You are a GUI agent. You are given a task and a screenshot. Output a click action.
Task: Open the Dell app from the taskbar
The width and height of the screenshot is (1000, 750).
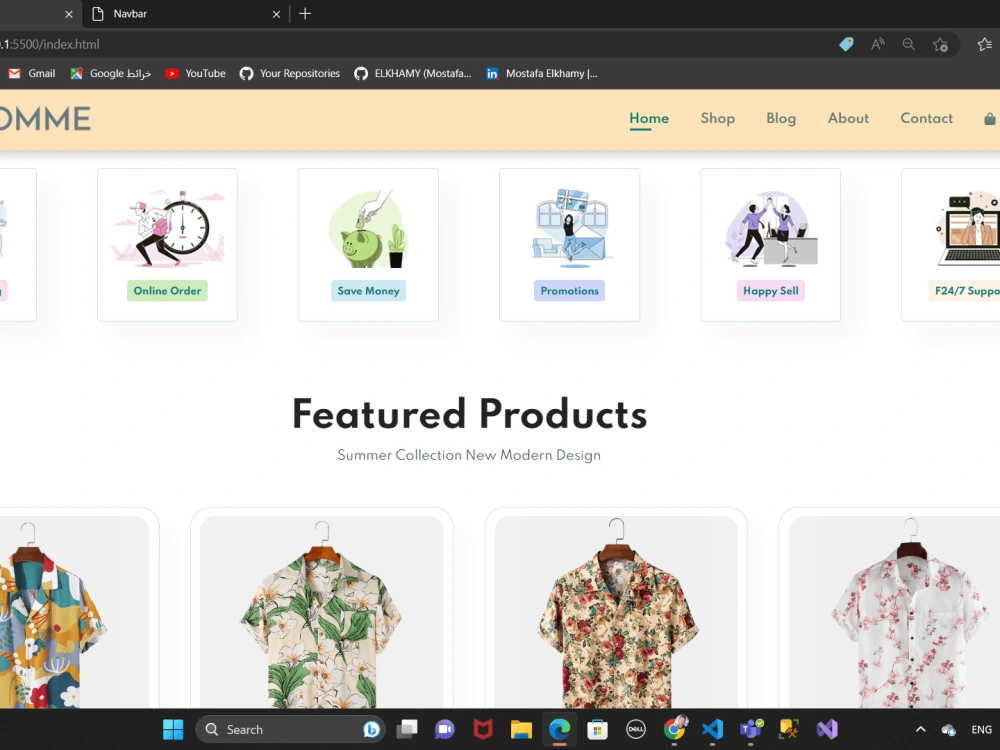pos(635,729)
